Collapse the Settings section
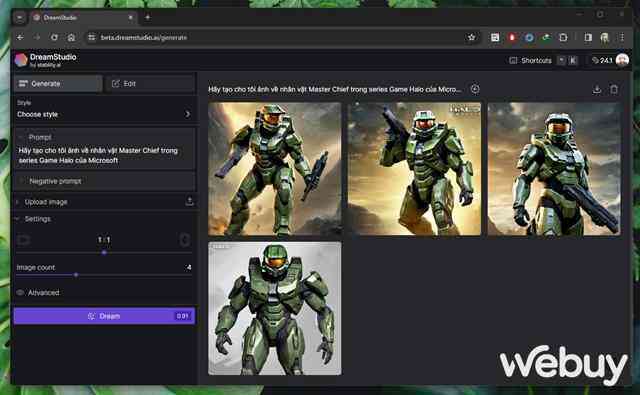 click(x=33, y=219)
